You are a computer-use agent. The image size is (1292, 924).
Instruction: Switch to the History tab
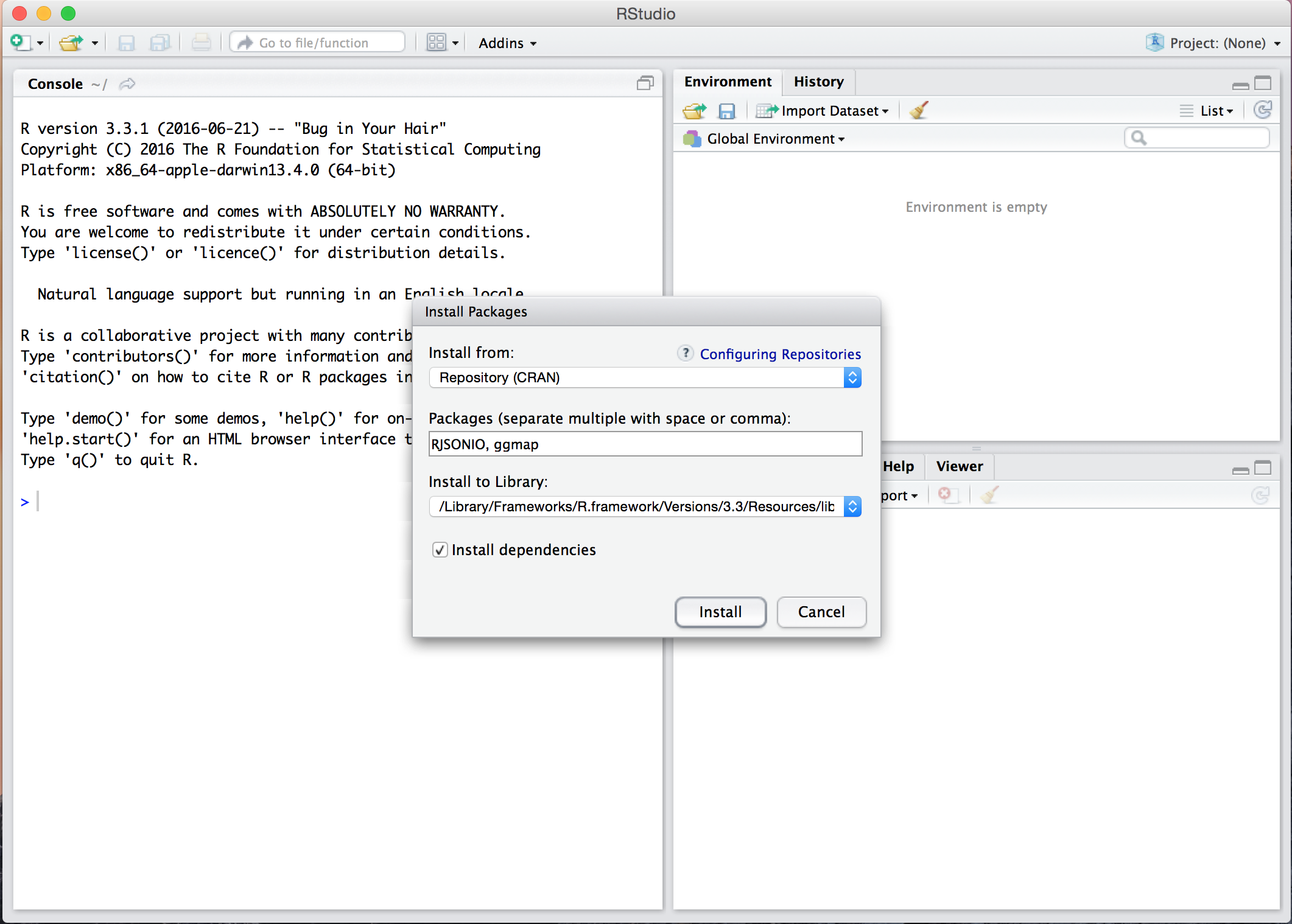pyautogui.click(x=819, y=82)
